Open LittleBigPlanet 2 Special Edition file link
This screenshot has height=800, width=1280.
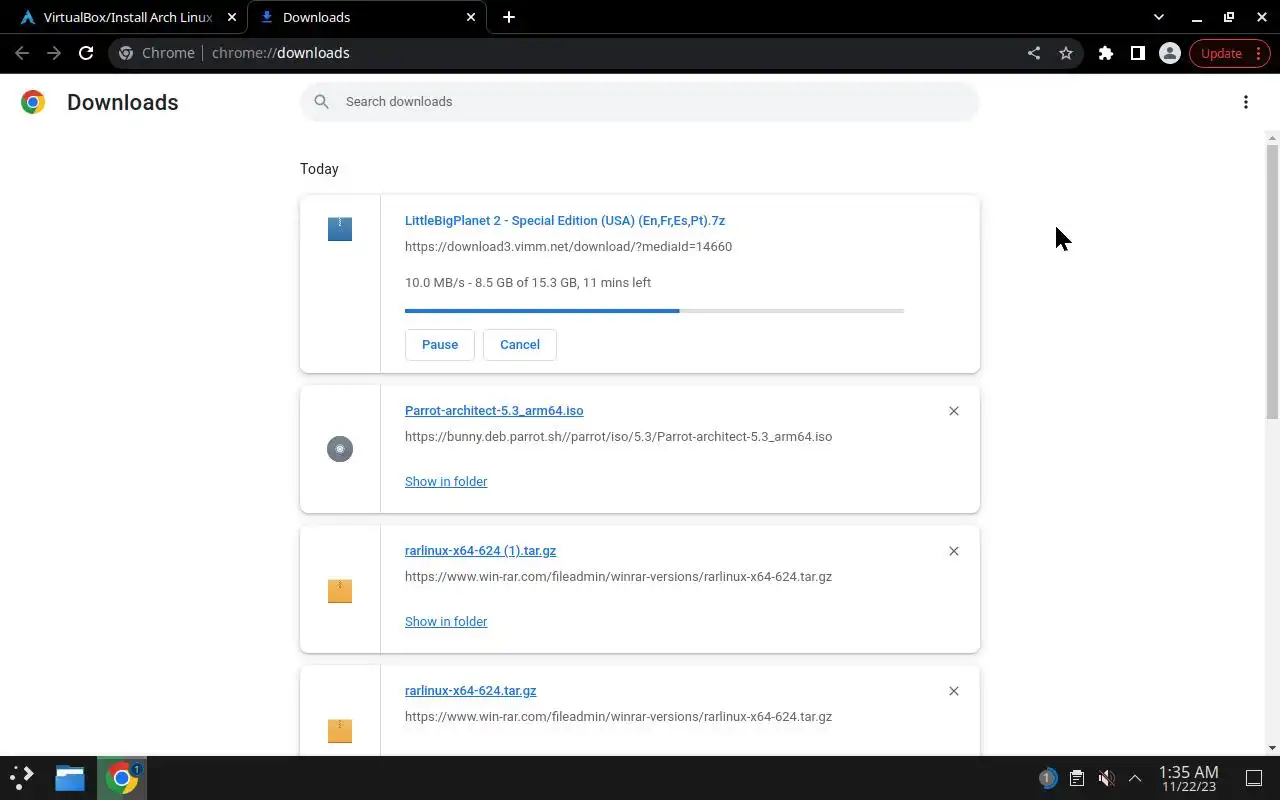pyautogui.click(x=565, y=221)
